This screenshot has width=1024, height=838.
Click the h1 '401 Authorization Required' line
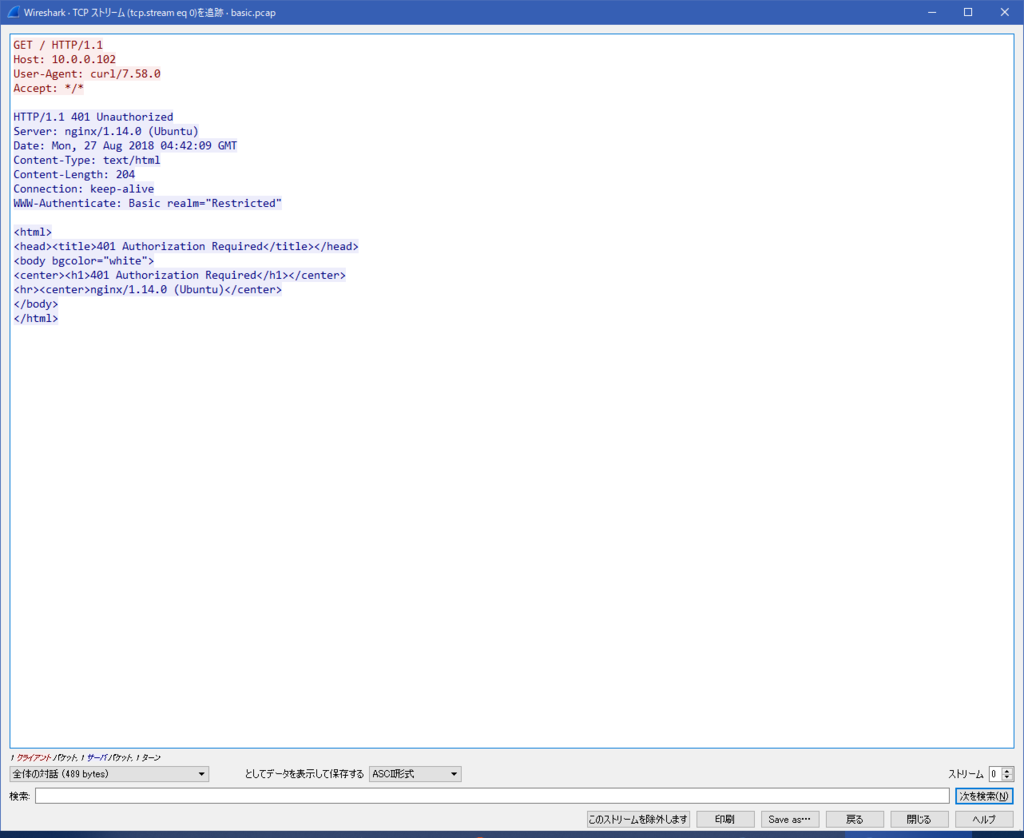180,275
